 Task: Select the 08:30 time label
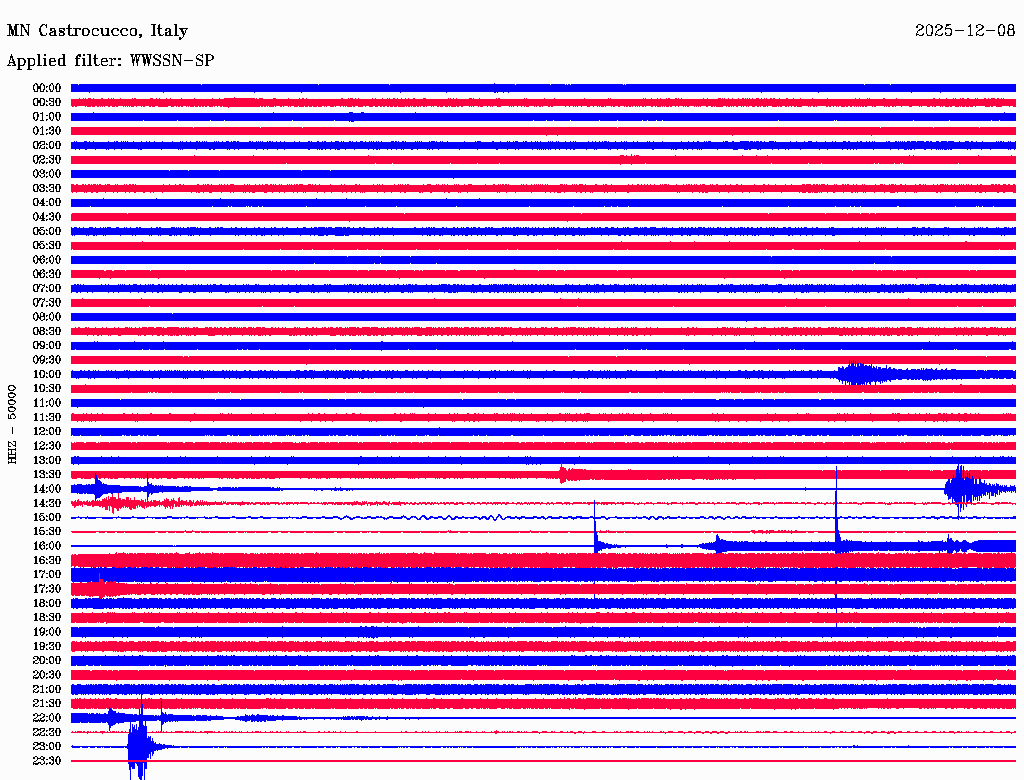(x=47, y=331)
